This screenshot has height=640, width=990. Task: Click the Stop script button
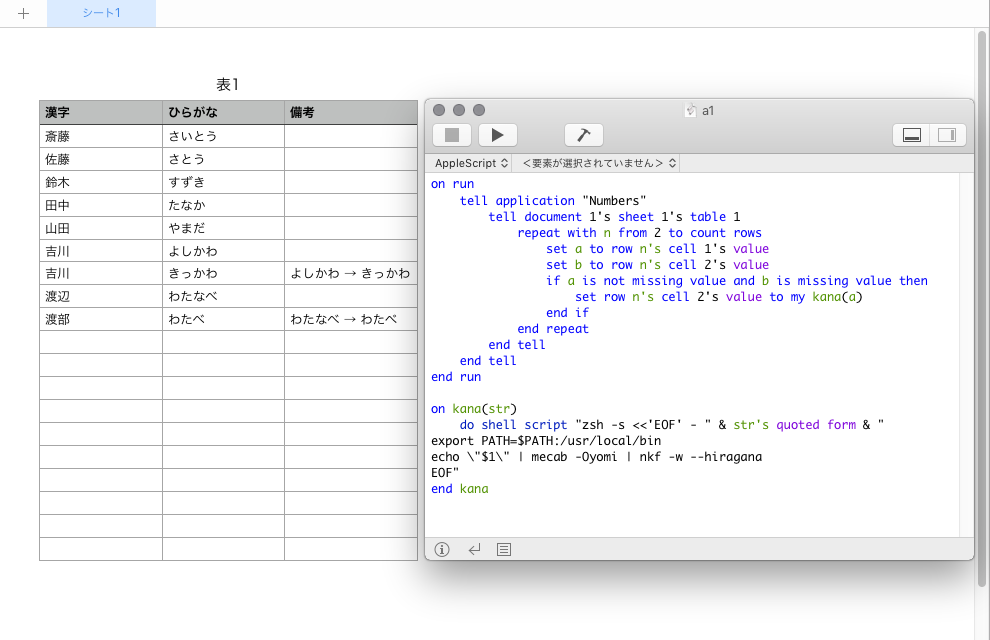pos(452,135)
